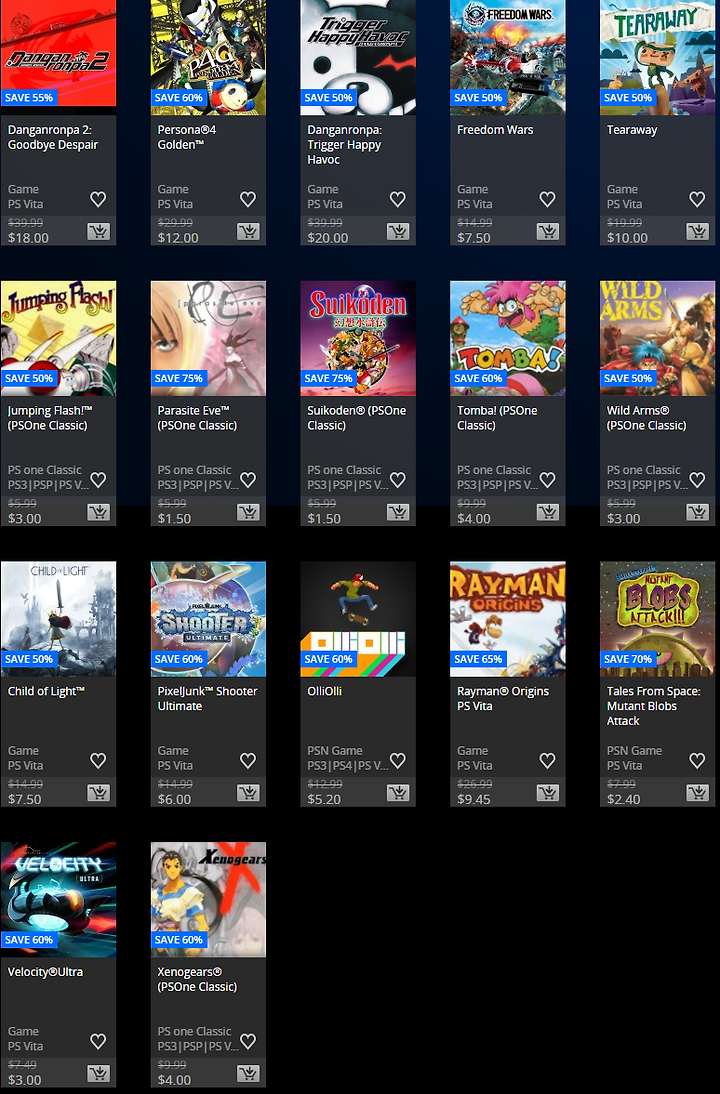Add Persona 4 Golden to cart
The width and height of the screenshot is (720, 1094).
pyautogui.click(x=248, y=232)
